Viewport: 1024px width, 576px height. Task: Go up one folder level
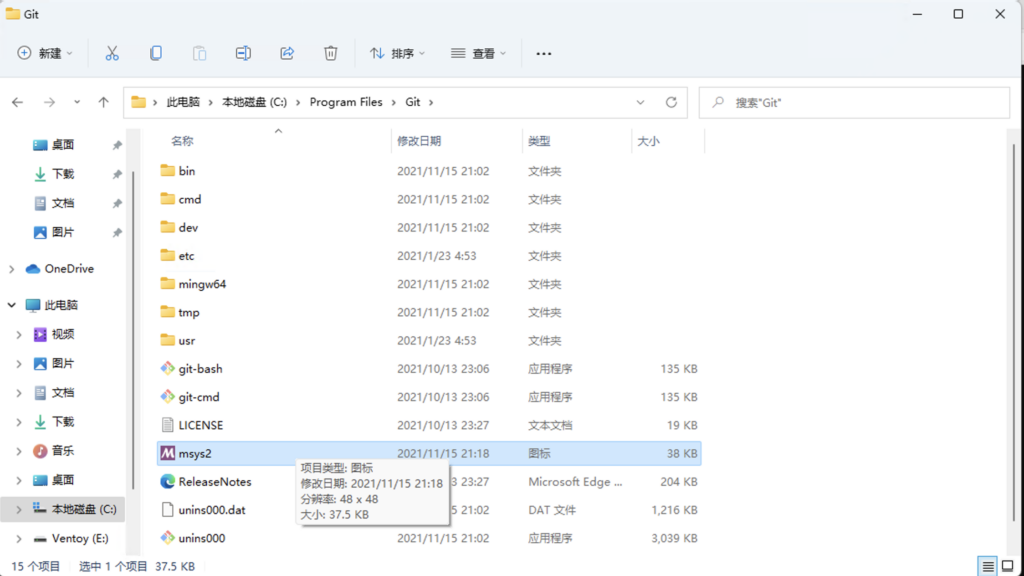tap(103, 103)
